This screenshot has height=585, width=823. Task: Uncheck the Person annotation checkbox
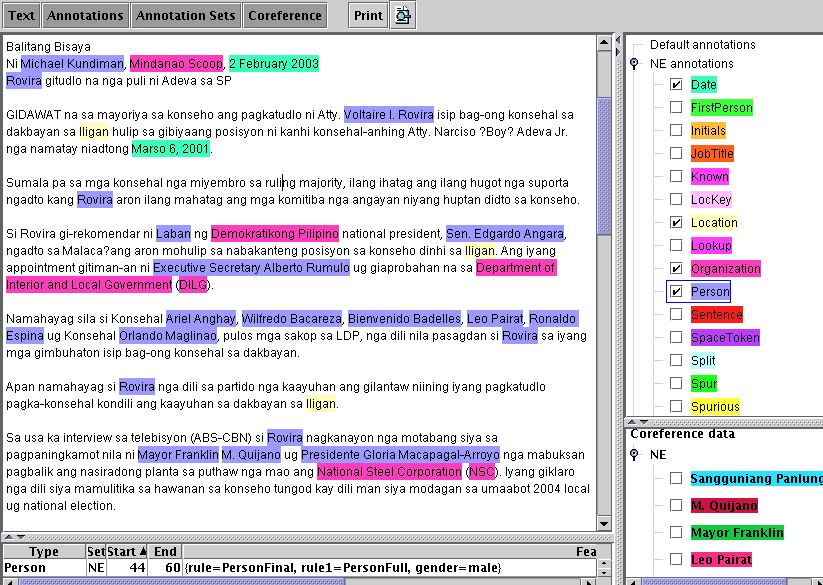click(x=676, y=291)
